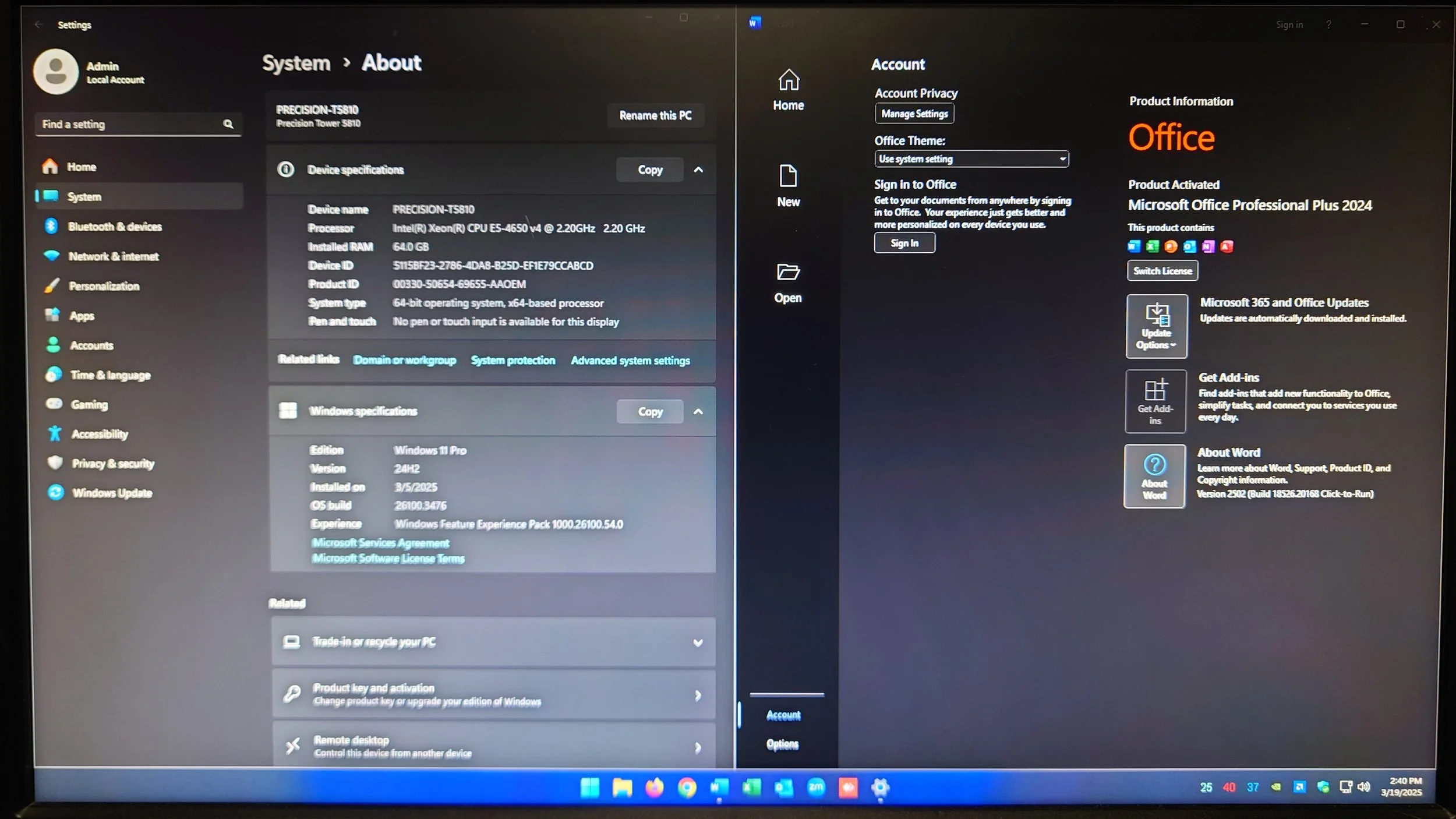Screen dimensions: 1456x819
Task: Click the Excel icon in the taskbar
Action: point(751,788)
